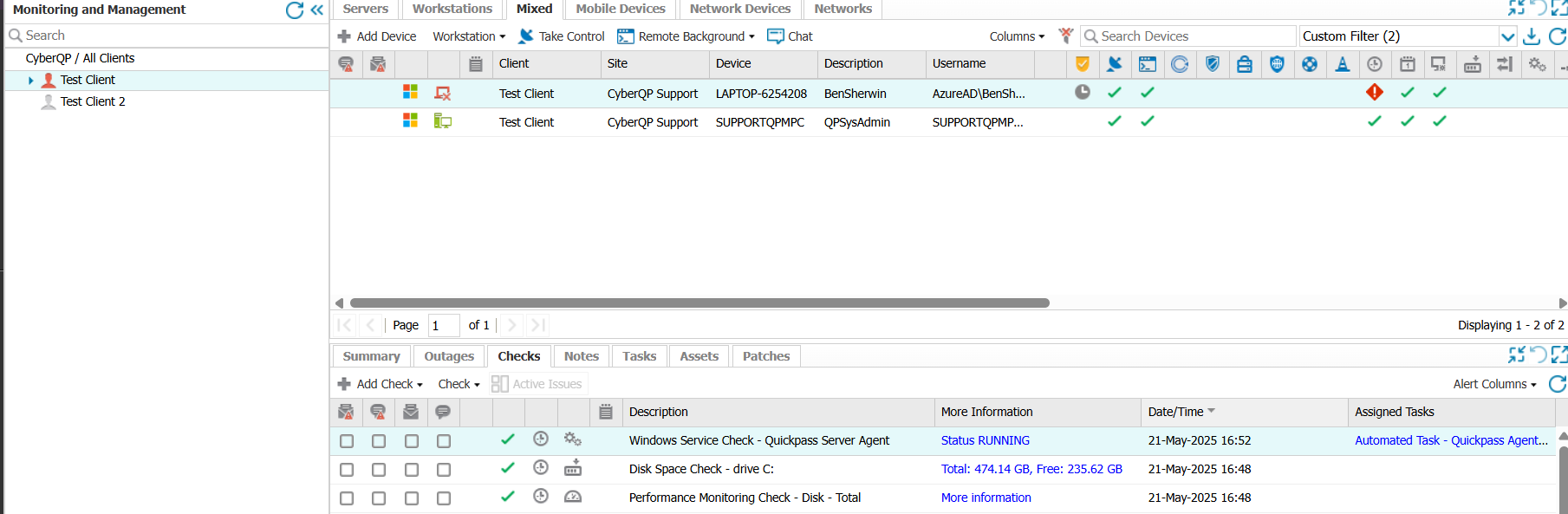The image size is (1568, 514).
Task: Open the Workstation dropdown menu
Action: coord(469,36)
